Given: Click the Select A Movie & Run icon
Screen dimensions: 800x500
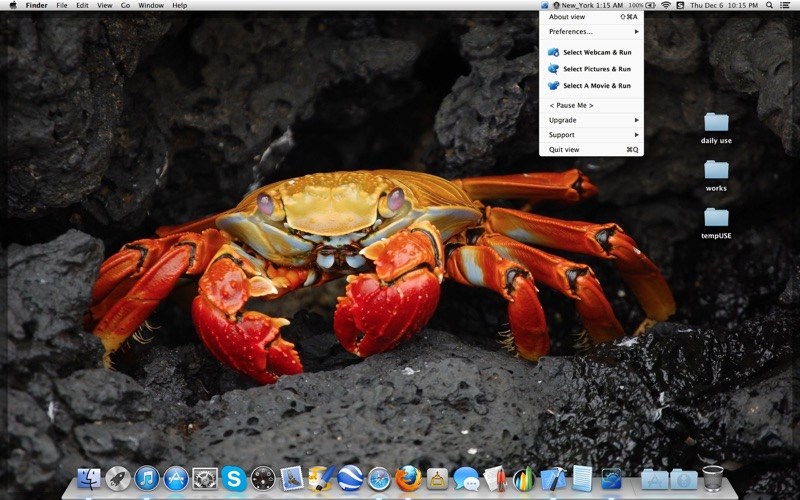Looking at the screenshot, I should click(x=553, y=86).
